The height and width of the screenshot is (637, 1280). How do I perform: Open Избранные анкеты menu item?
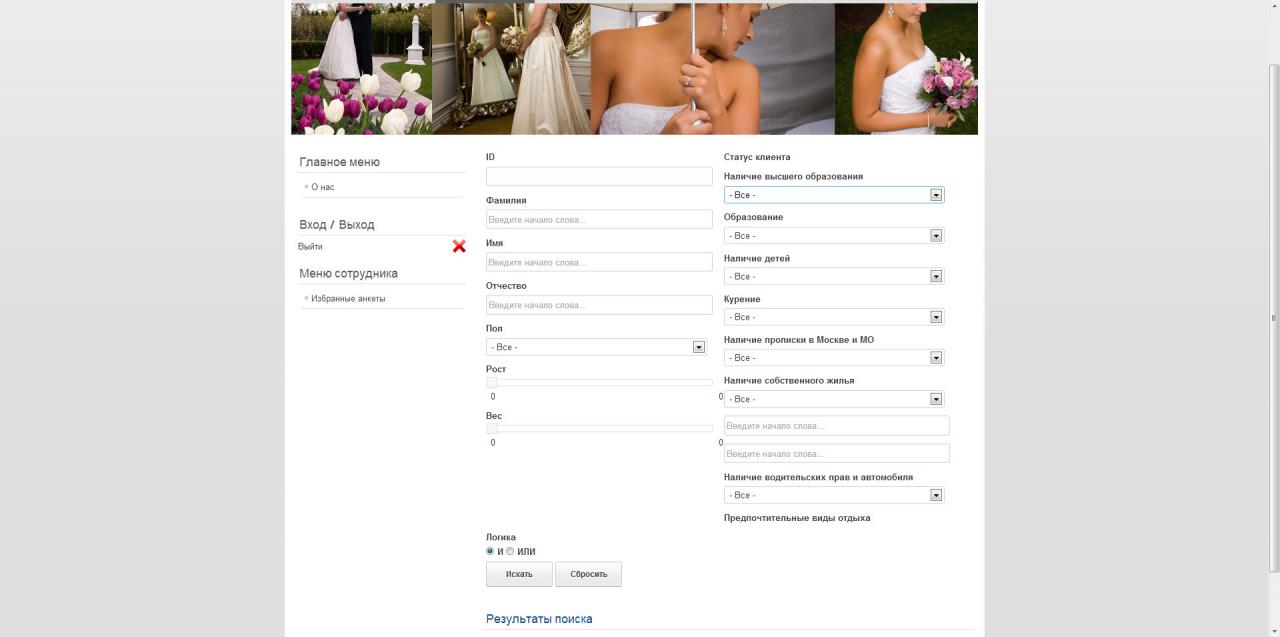coord(347,298)
